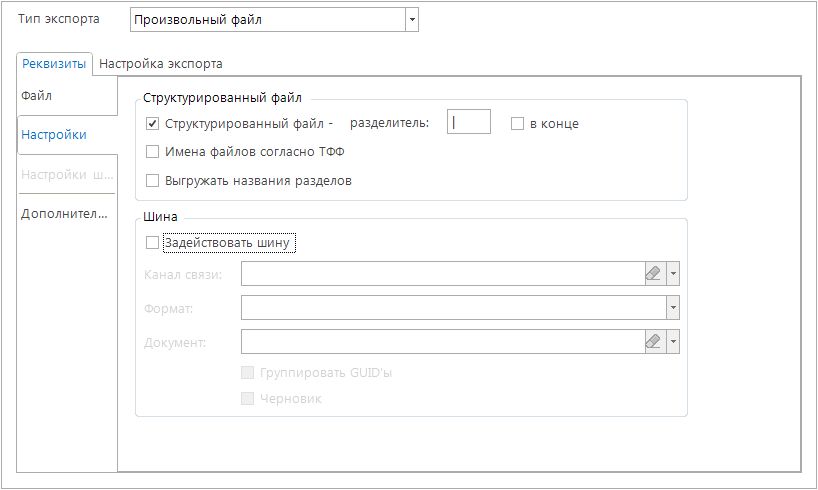Screen dimensions: 818x490
Task: Check Имена файлов согласно ТФФ
Action: pos(153,152)
